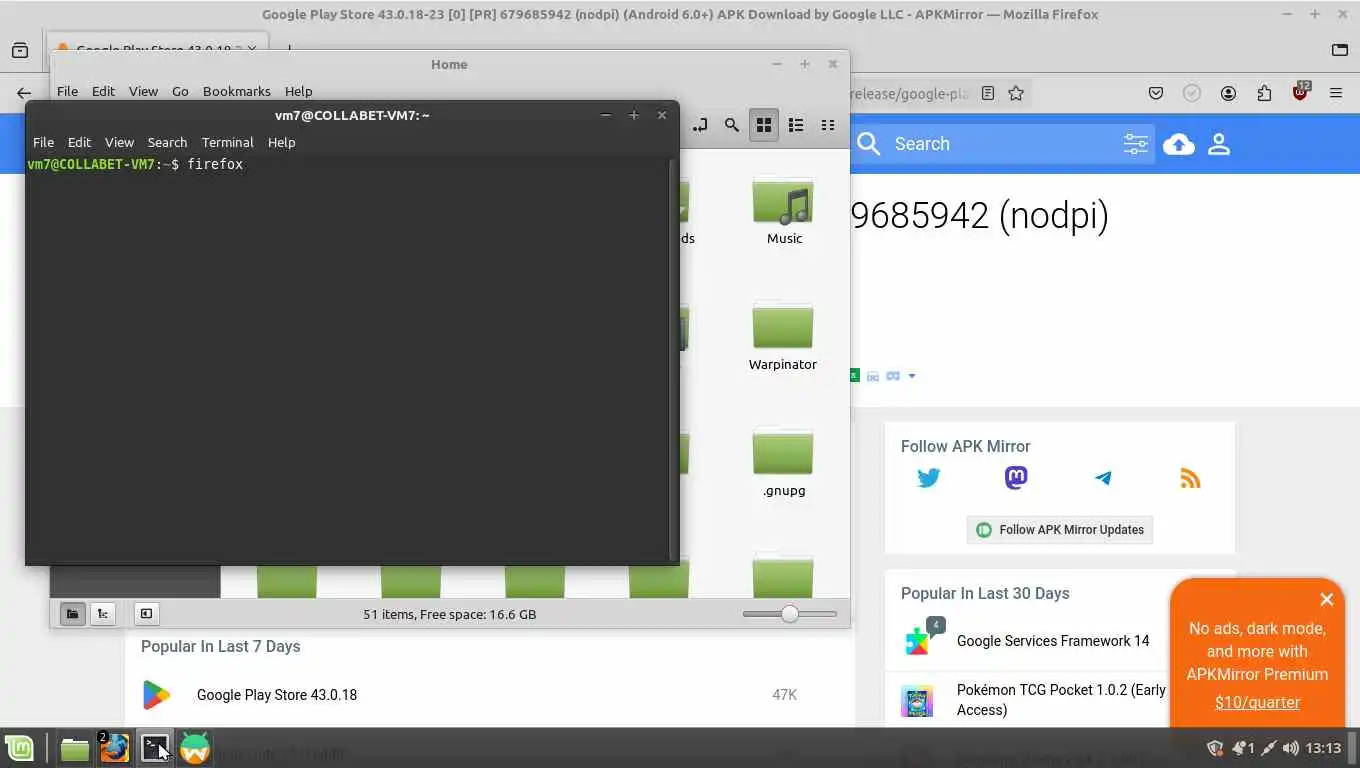Expand the small blue dropdown arrow on page
The height and width of the screenshot is (768, 1360).
[x=912, y=376]
